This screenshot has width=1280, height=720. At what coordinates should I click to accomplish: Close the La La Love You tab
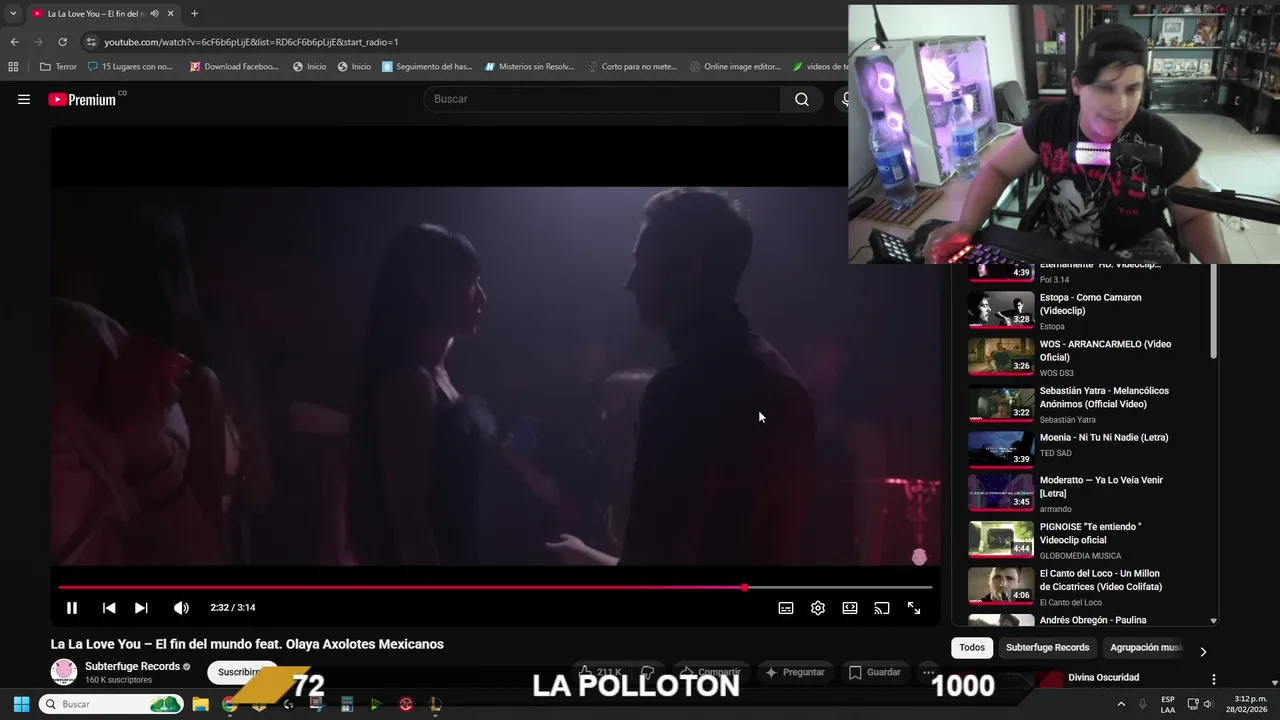(171, 13)
